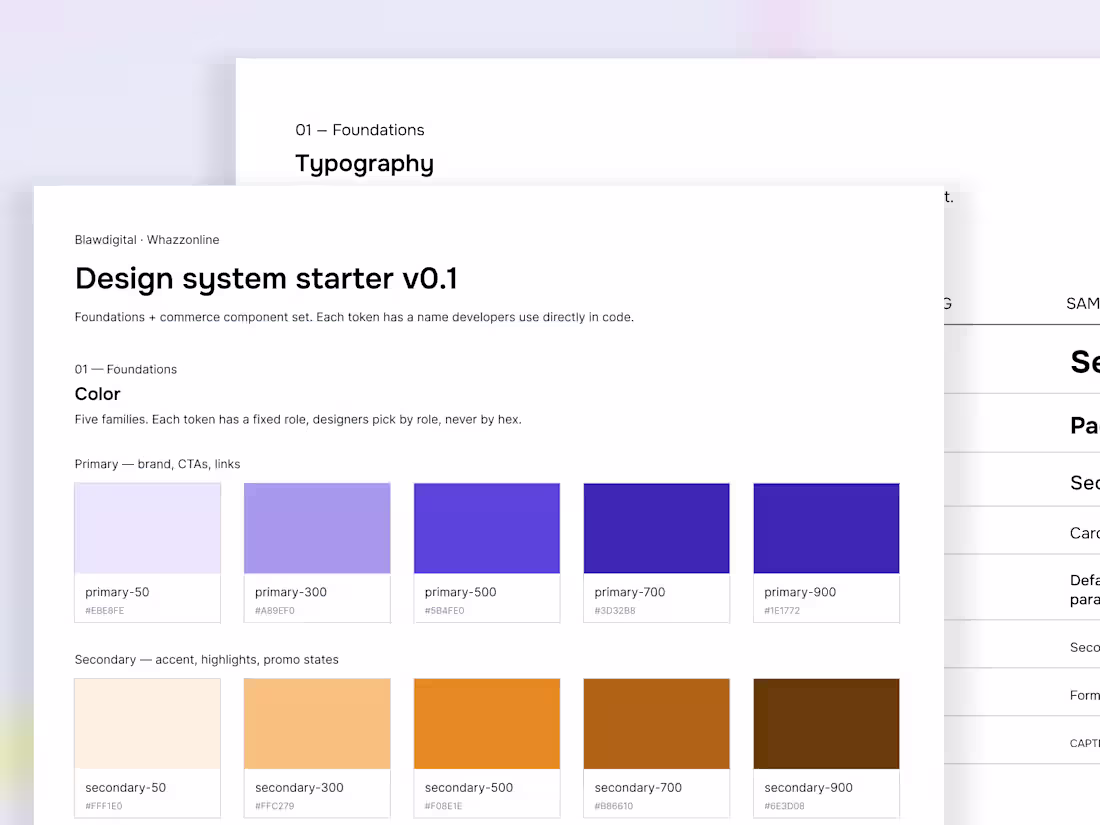1100x825 pixels.
Task: Click the 'secondary-500' token name
Action: [469, 788]
